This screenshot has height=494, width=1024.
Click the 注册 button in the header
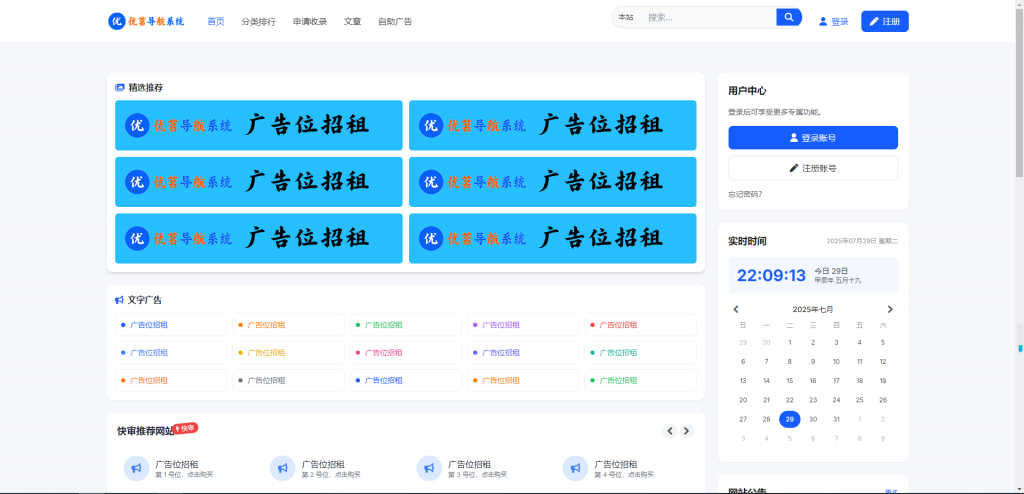pyautogui.click(x=885, y=22)
